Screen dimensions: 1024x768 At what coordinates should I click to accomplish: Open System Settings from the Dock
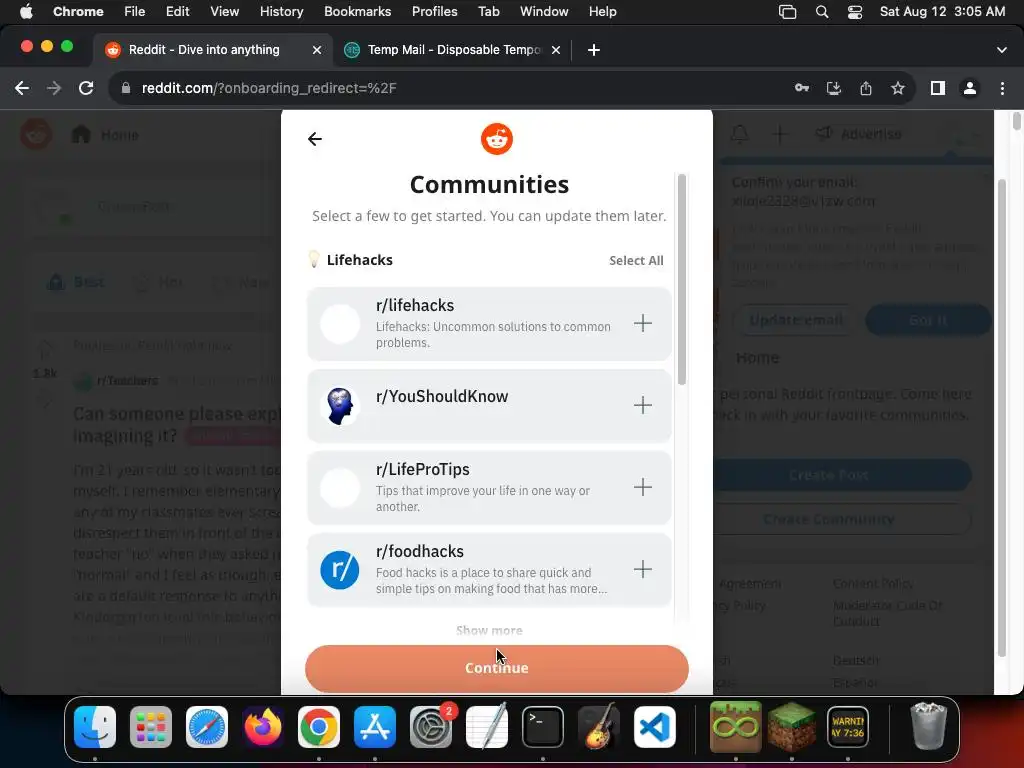point(431,727)
